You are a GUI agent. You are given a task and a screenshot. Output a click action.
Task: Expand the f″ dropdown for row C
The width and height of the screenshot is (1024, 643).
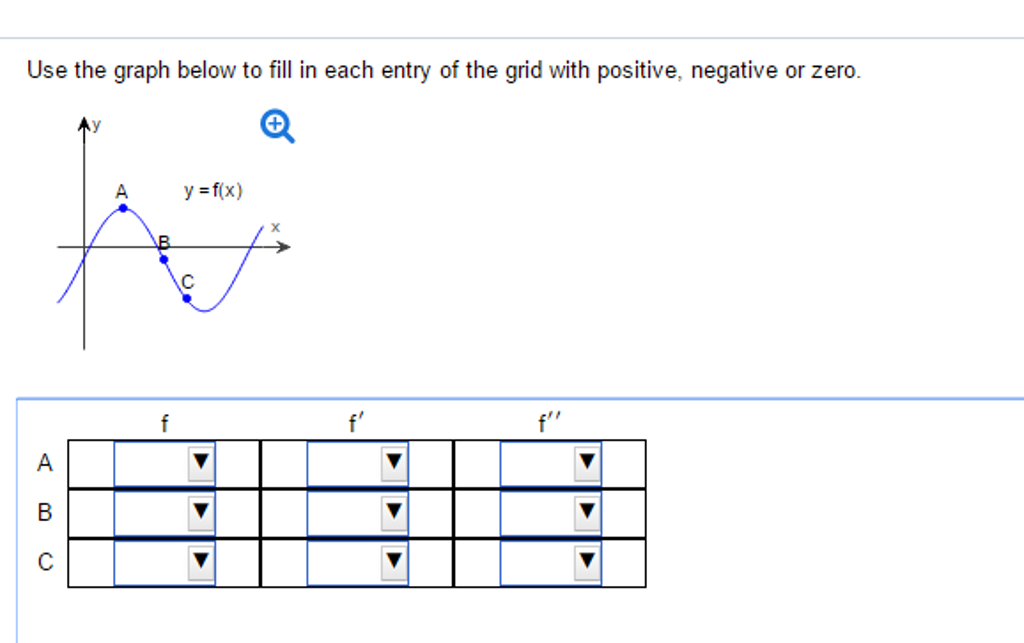[551, 562]
